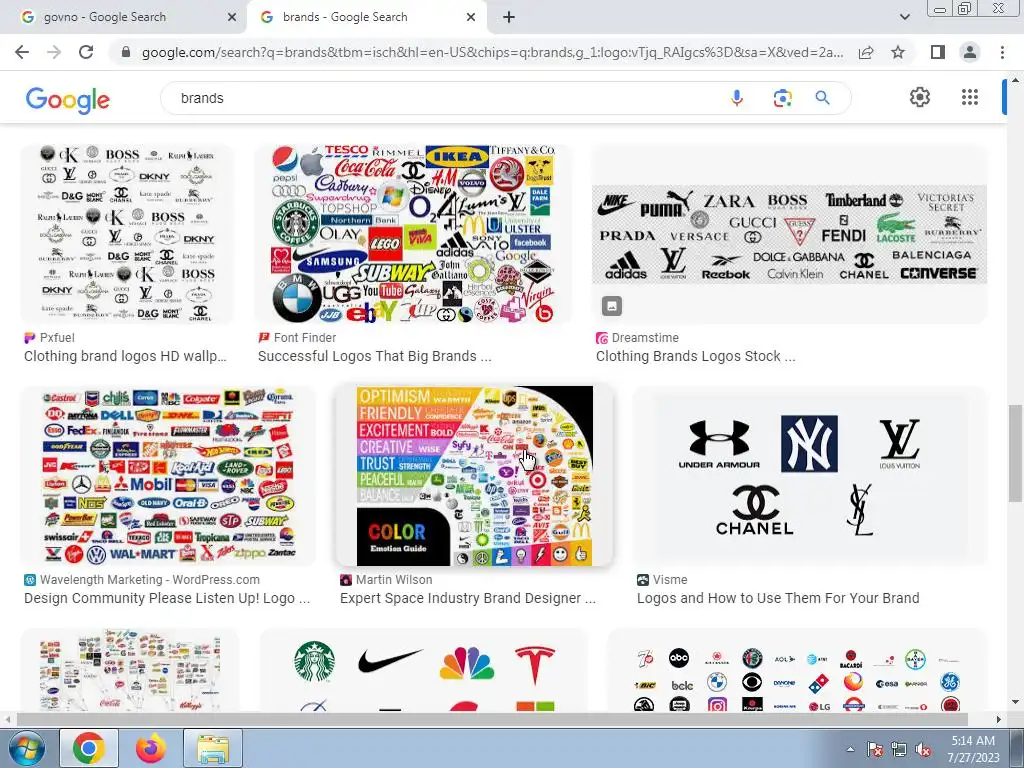Click the vertical page scrollbar thumb
The height and width of the screenshot is (768, 1024).
click(1015, 453)
